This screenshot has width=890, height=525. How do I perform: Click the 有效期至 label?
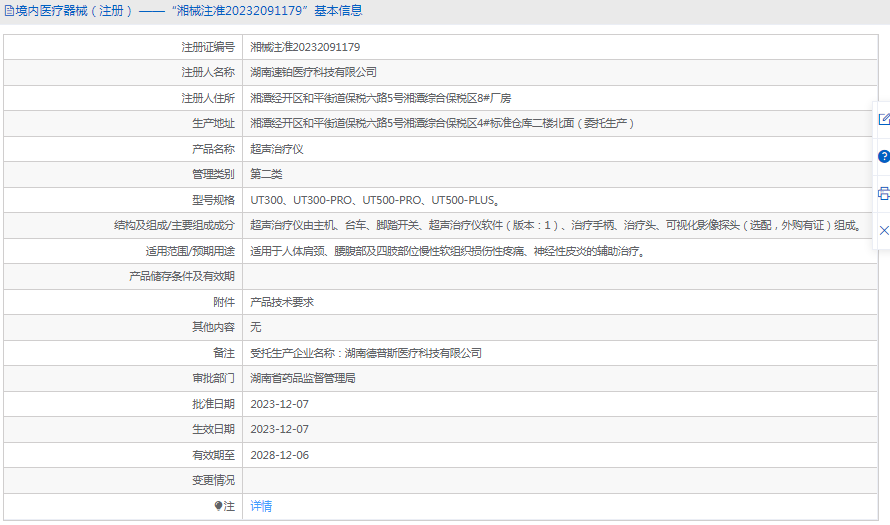[x=213, y=455]
